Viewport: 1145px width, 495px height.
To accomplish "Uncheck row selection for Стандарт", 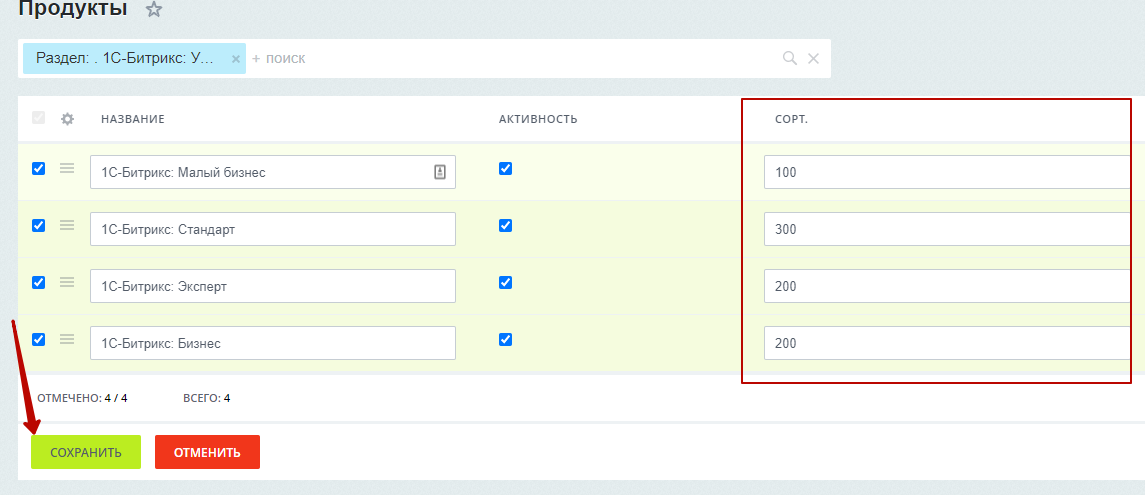I will pyautogui.click(x=39, y=226).
